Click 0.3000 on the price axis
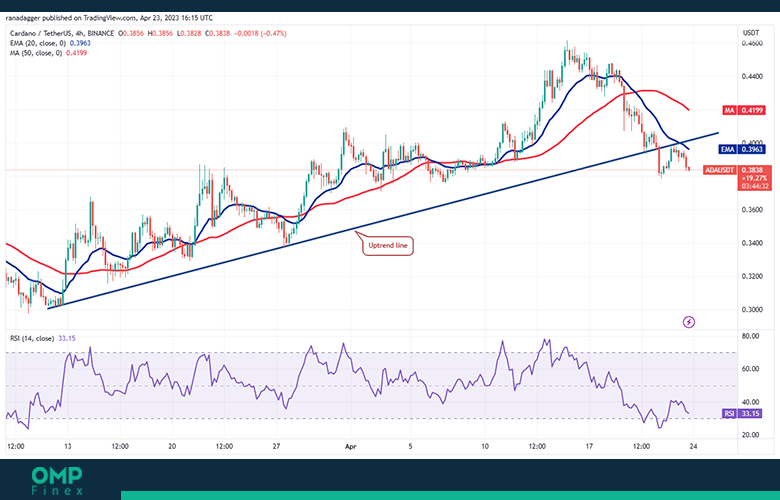The width and height of the screenshot is (780, 500). click(x=753, y=309)
